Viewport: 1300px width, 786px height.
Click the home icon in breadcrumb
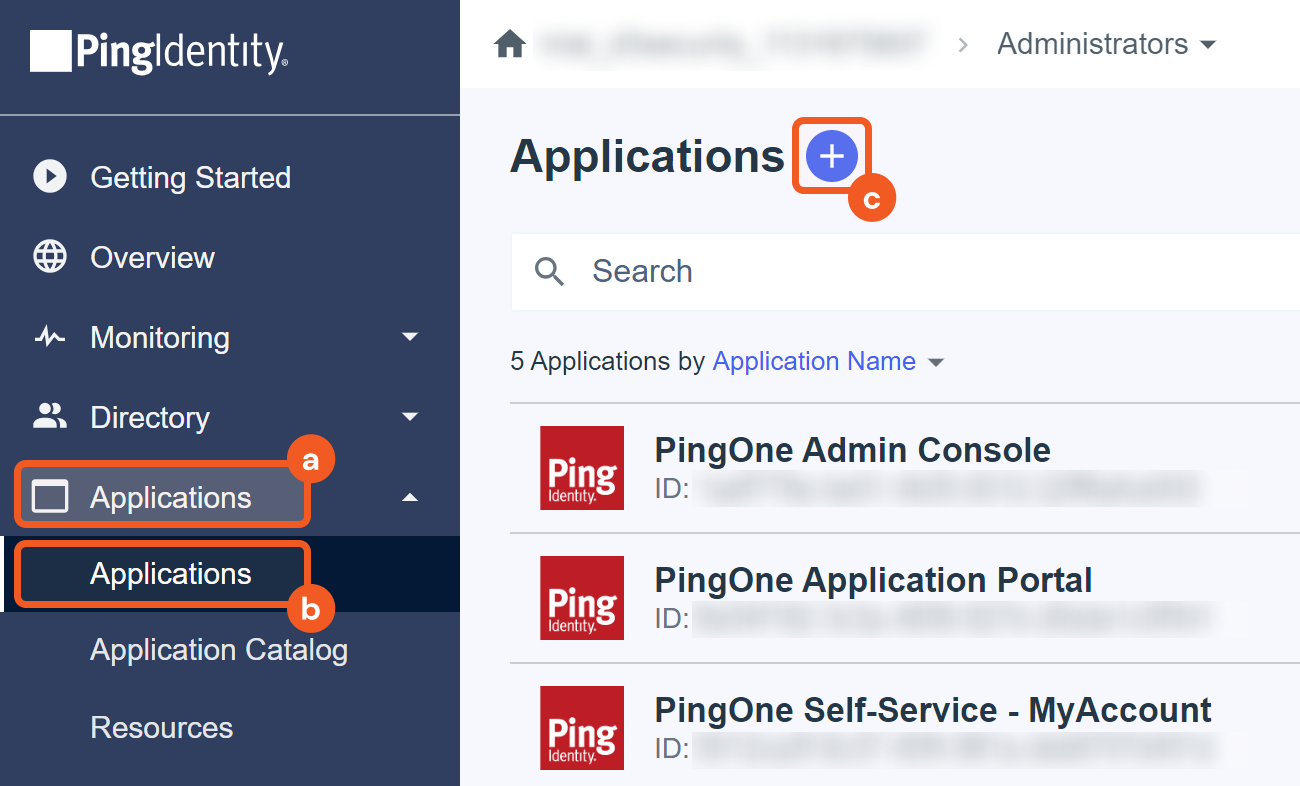(510, 45)
